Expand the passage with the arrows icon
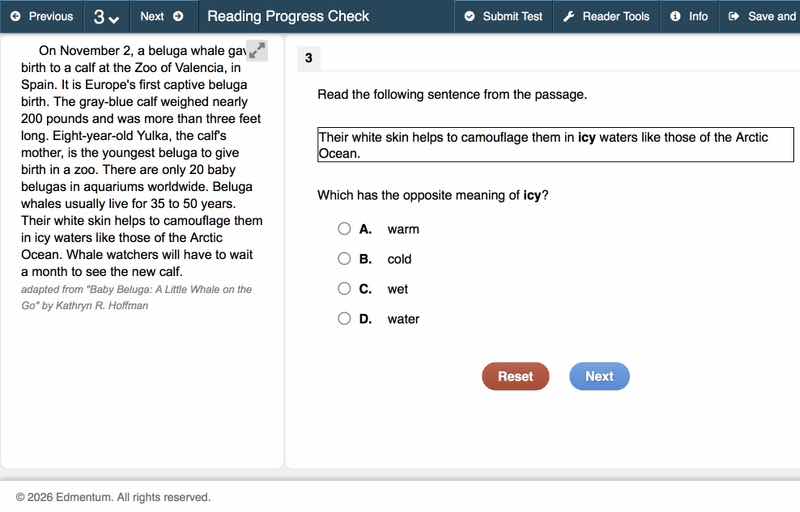Image resolution: width=800 pixels, height=512 pixels. click(257, 51)
